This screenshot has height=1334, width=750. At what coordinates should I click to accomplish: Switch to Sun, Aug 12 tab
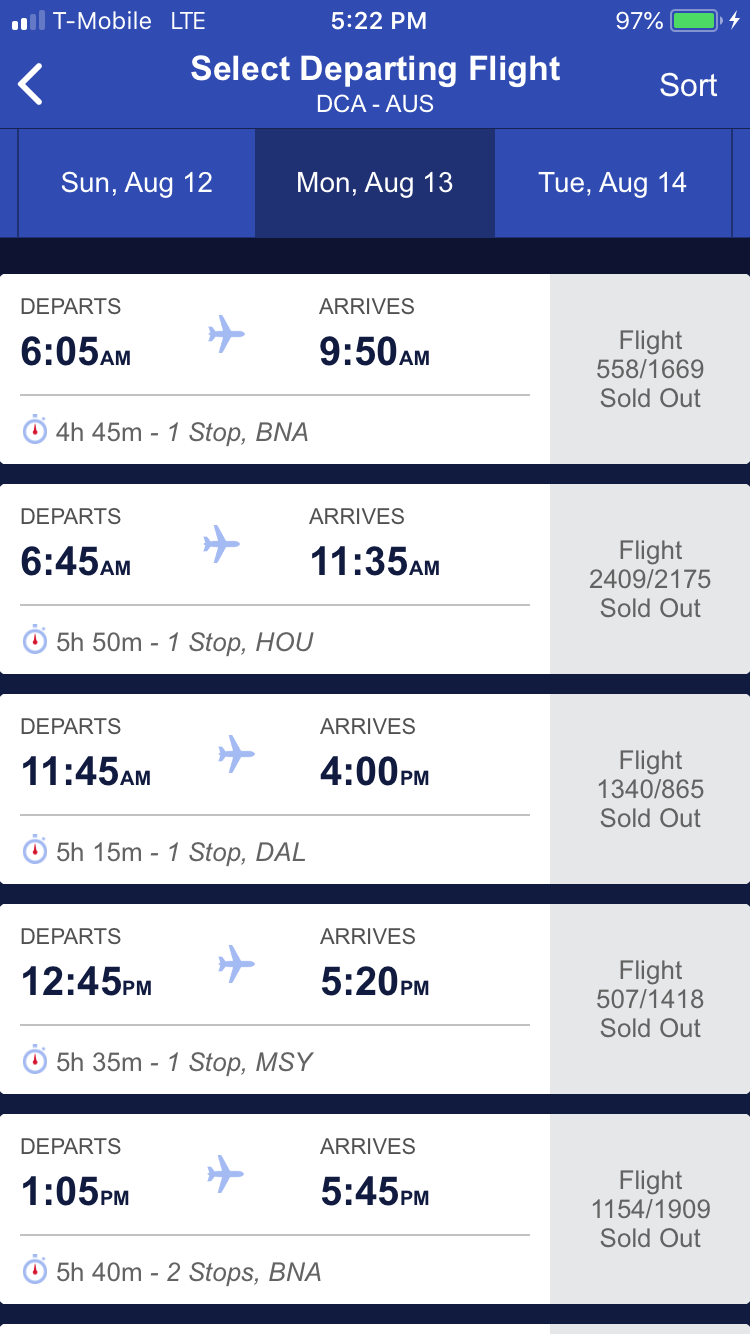click(x=137, y=183)
